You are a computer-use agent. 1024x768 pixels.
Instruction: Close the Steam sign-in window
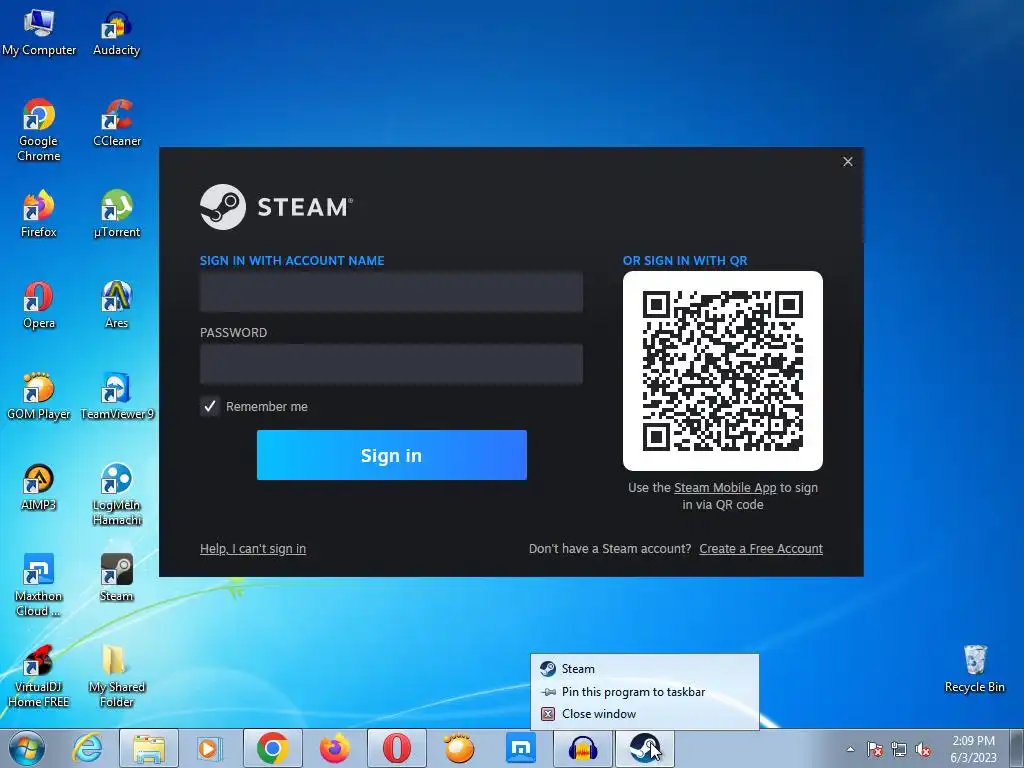pos(848,161)
